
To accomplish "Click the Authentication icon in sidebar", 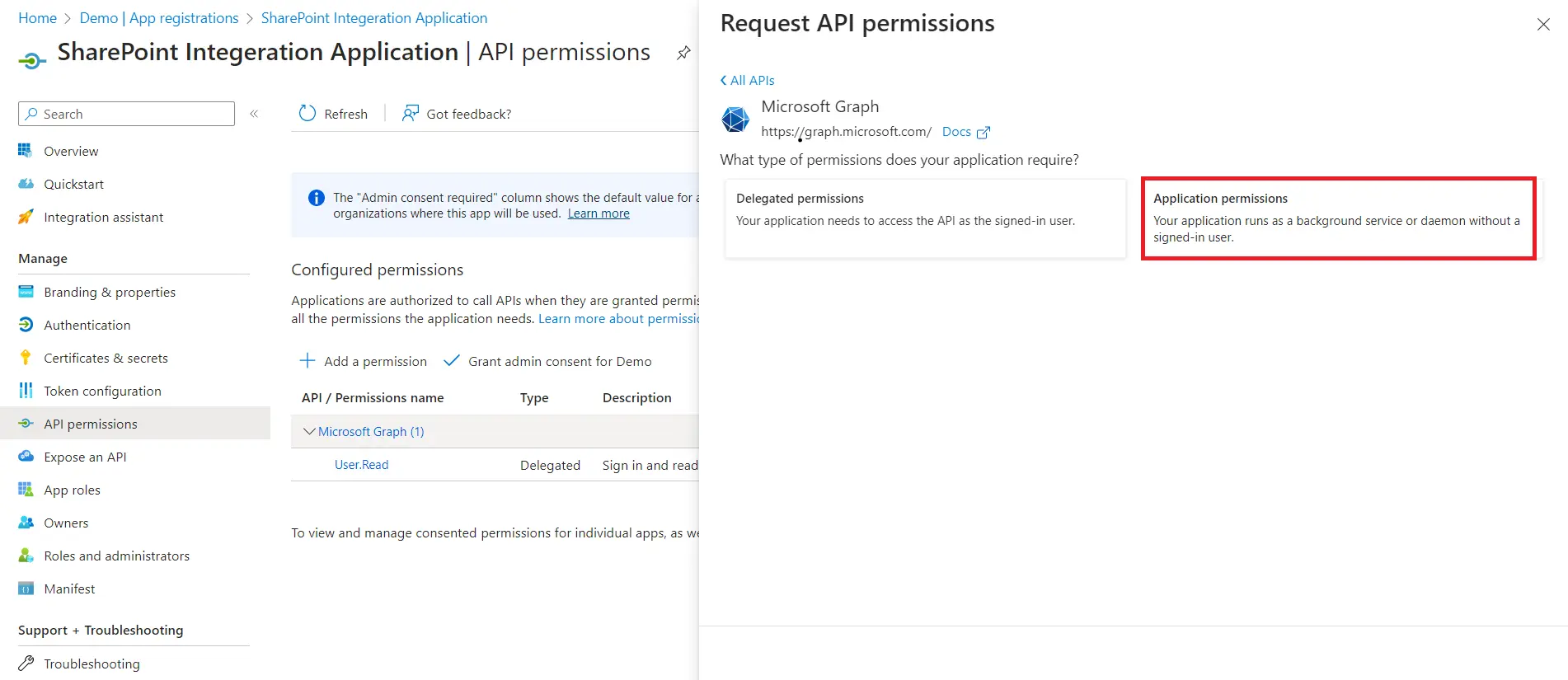I will 26,325.
